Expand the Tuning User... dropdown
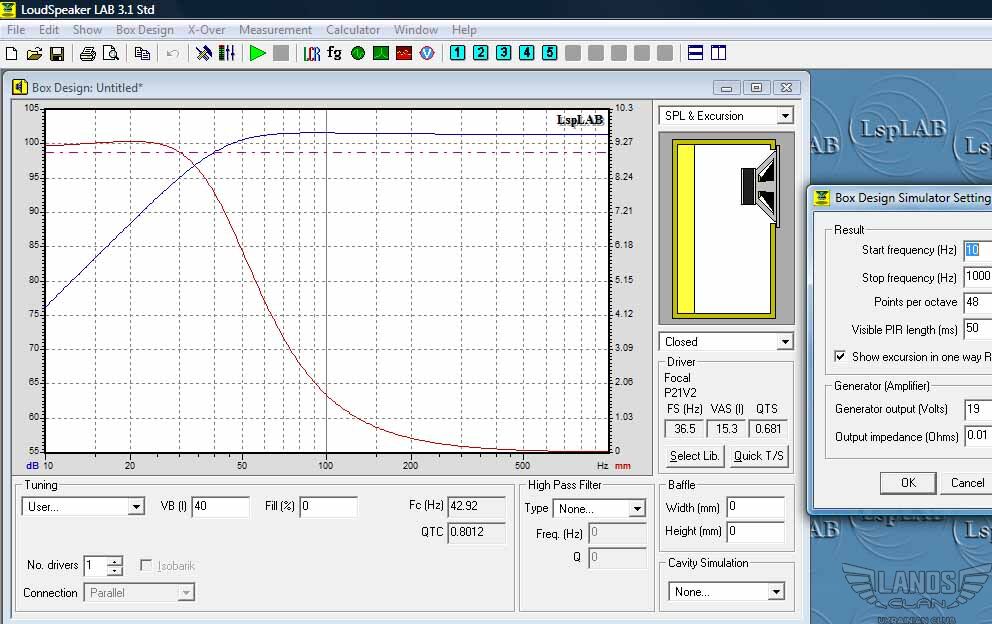Viewport: 992px width, 624px height. (x=136, y=507)
